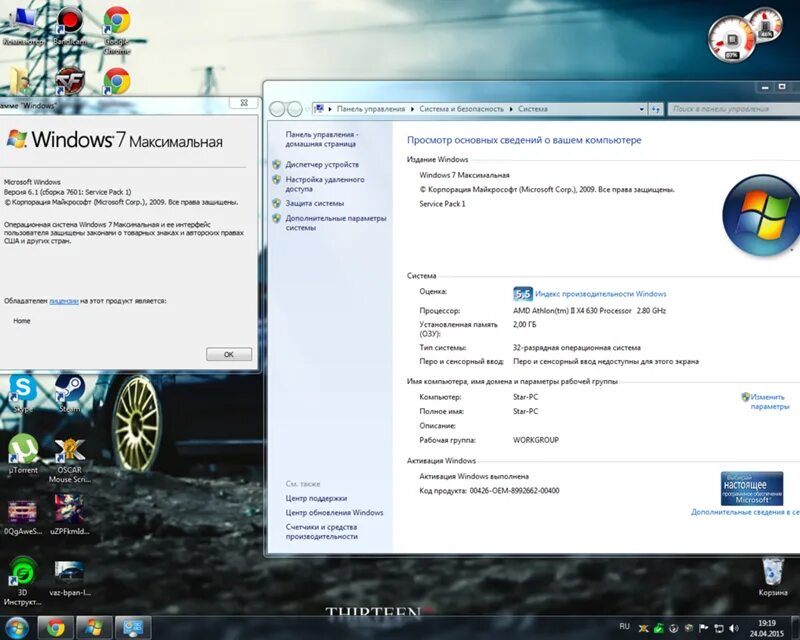This screenshot has height=640, width=800.
Task: Expand the arrow after Система и безопасность breadcrumb
Action: [511, 109]
